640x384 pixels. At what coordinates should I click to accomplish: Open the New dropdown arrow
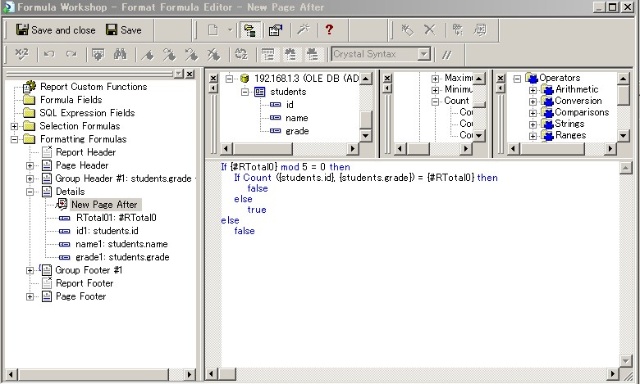tap(230, 30)
